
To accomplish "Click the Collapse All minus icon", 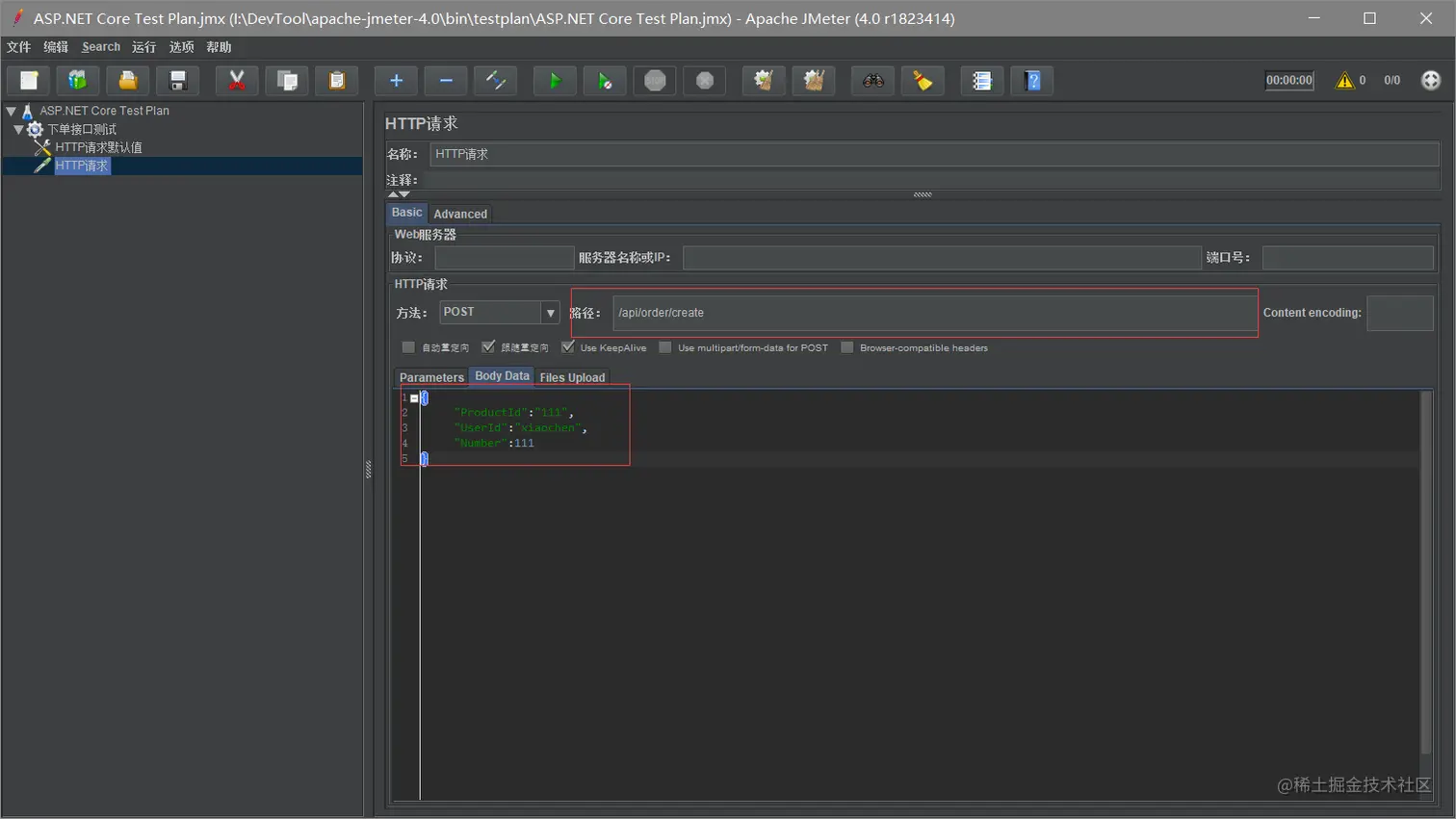I will (x=446, y=81).
